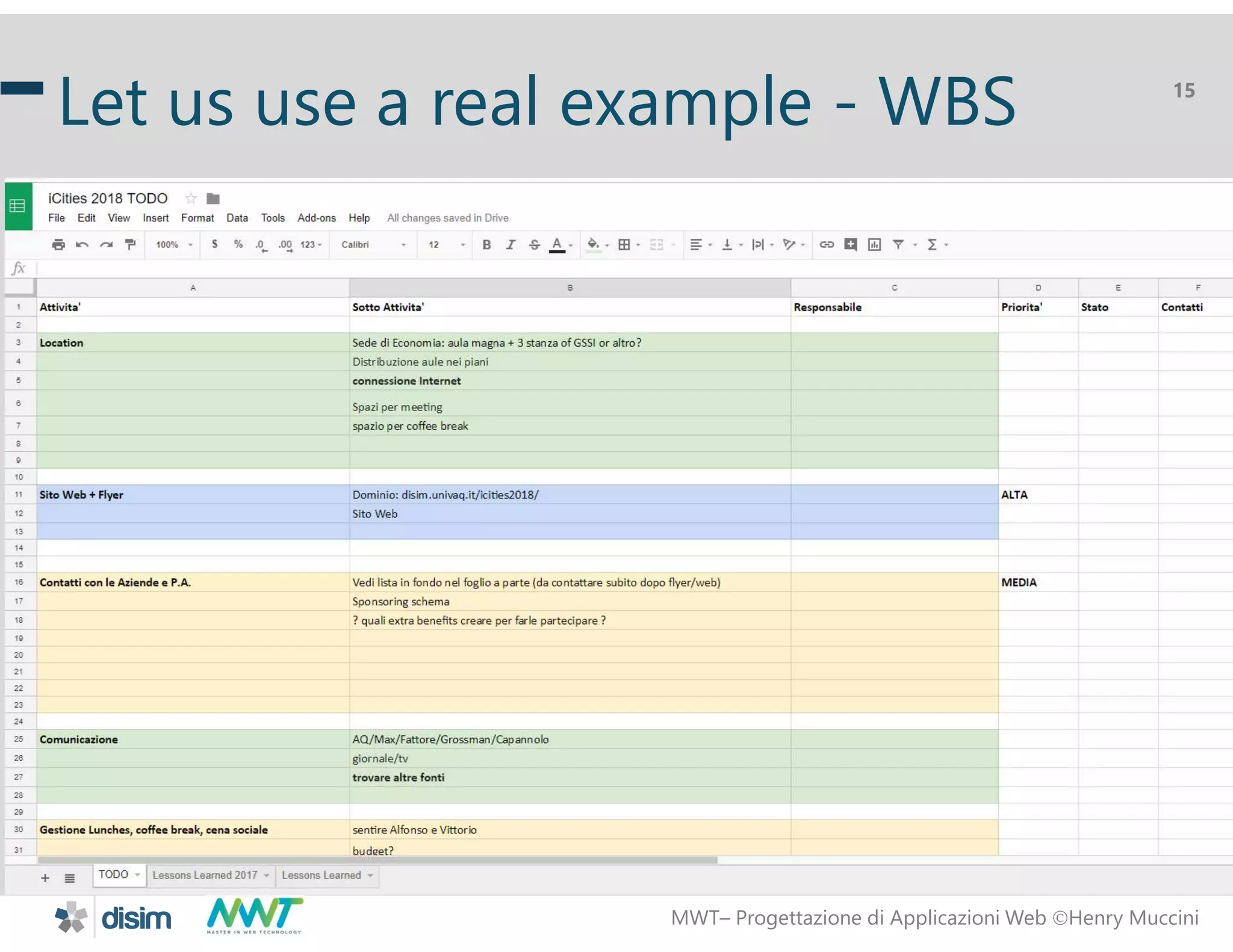Open text rotation options
This screenshot has width=1233, height=952.
pos(789,244)
